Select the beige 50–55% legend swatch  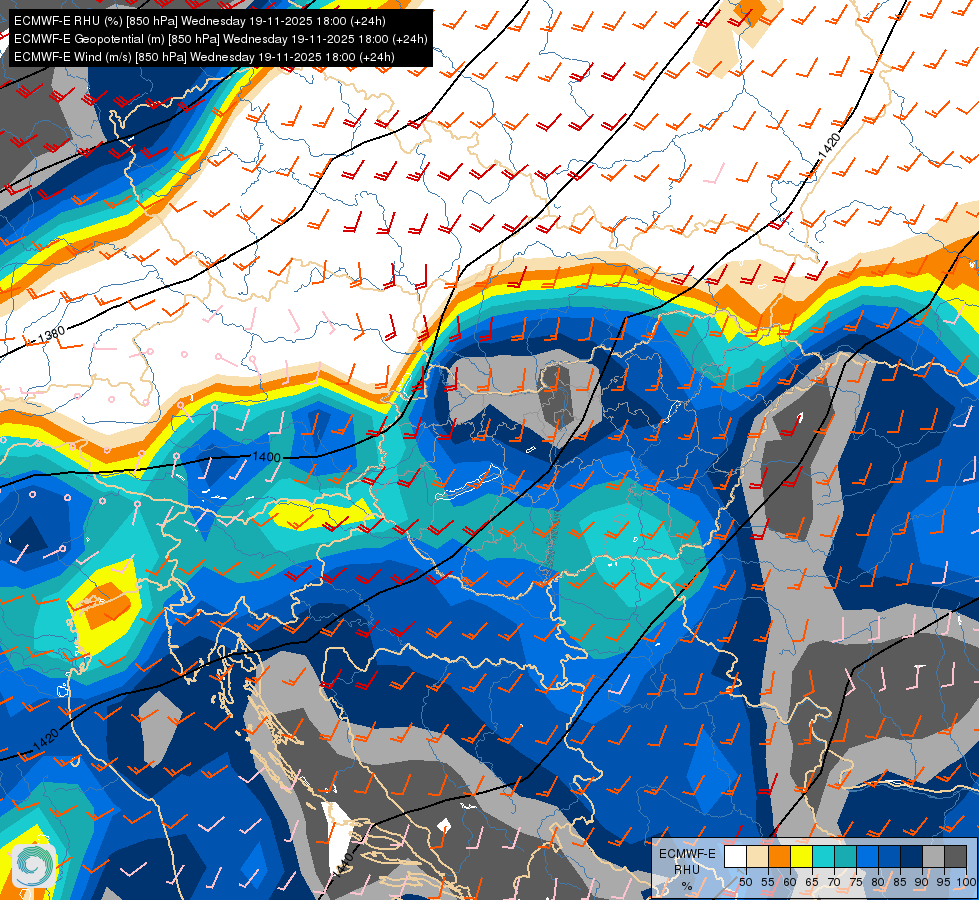click(x=757, y=856)
